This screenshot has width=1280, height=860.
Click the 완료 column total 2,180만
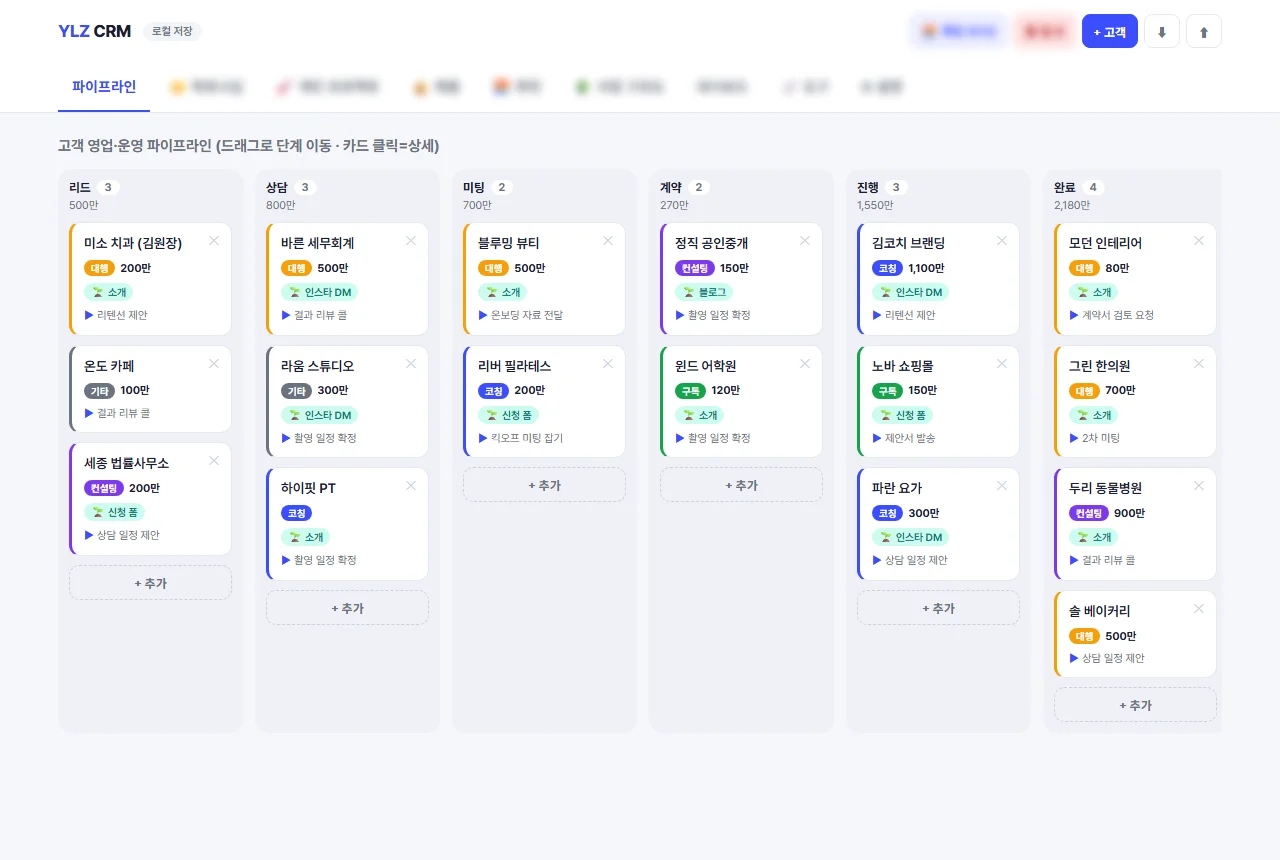pos(1074,205)
